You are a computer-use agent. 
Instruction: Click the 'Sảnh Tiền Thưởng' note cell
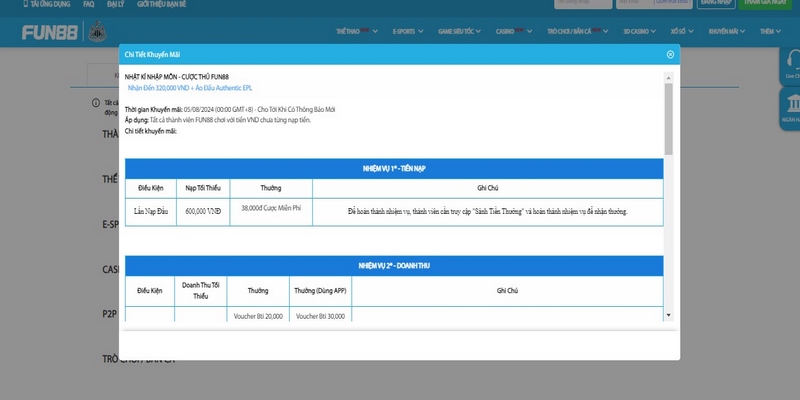click(x=488, y=212)
